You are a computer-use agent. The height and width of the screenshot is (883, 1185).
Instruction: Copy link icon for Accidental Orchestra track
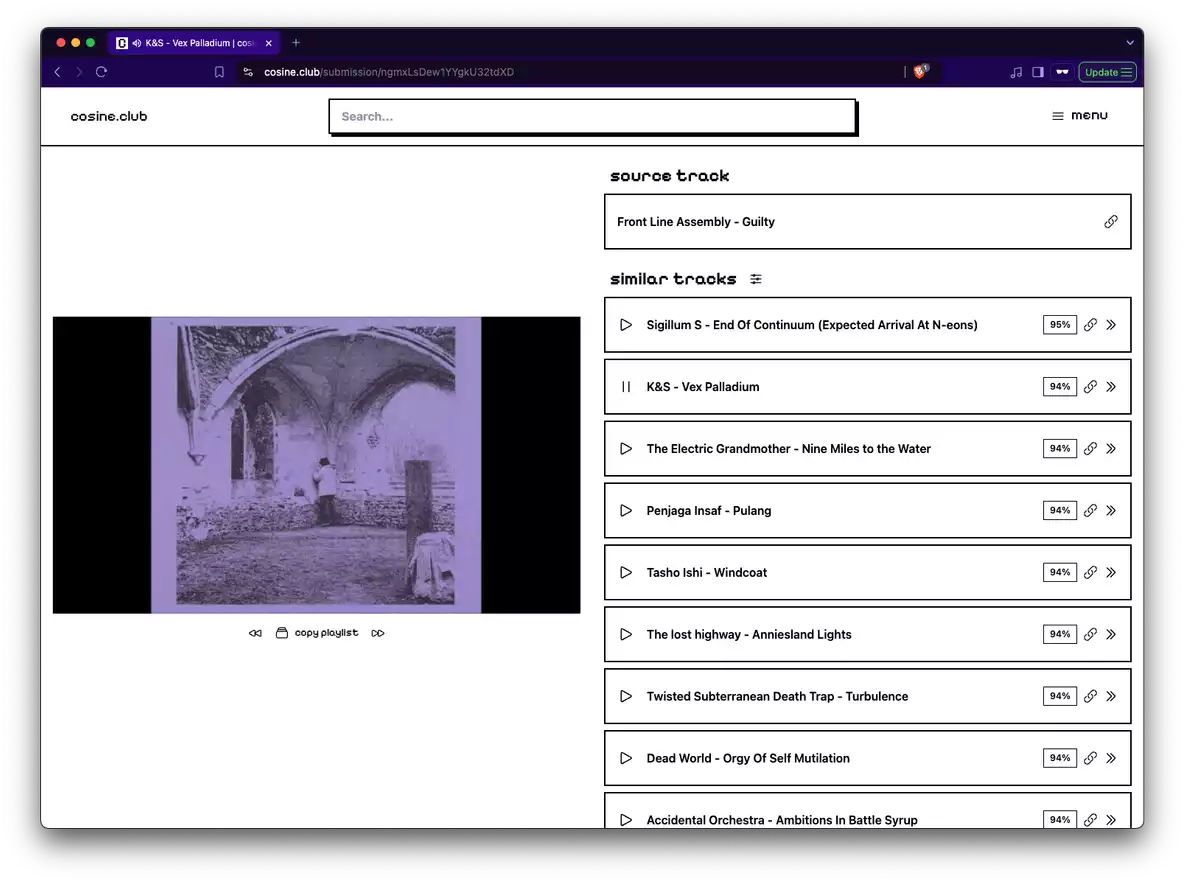tap(1090, 820)
